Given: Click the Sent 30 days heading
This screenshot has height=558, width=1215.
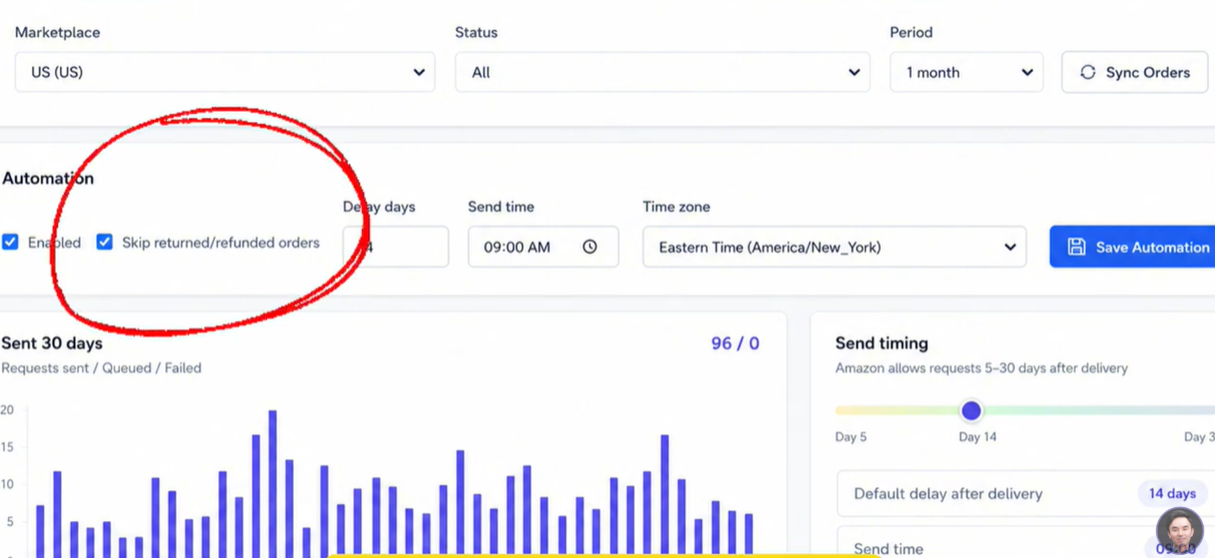Looking at the screenshot, I should coord(52,343).
